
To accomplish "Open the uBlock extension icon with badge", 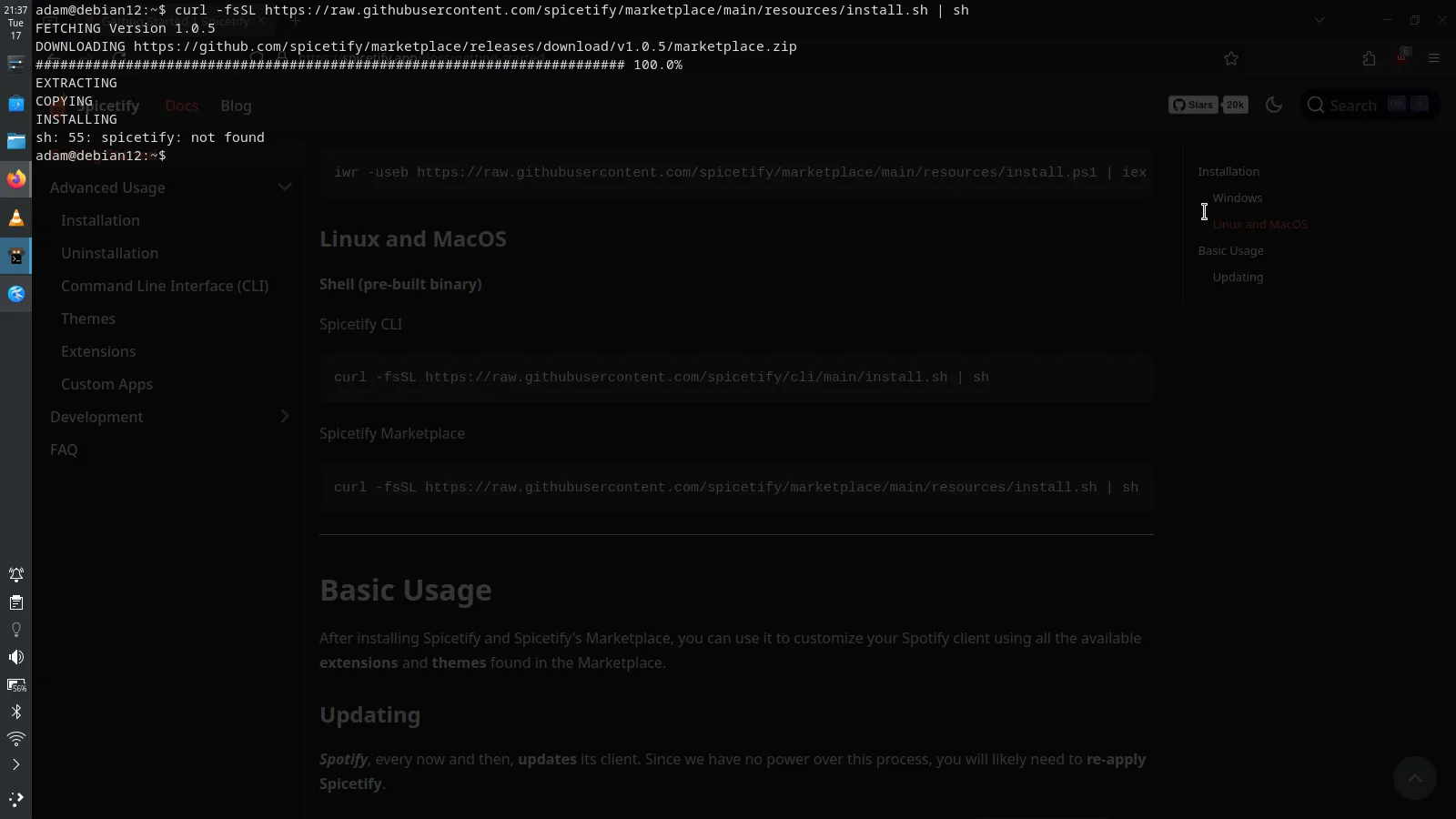I will tap(1402, 56).
